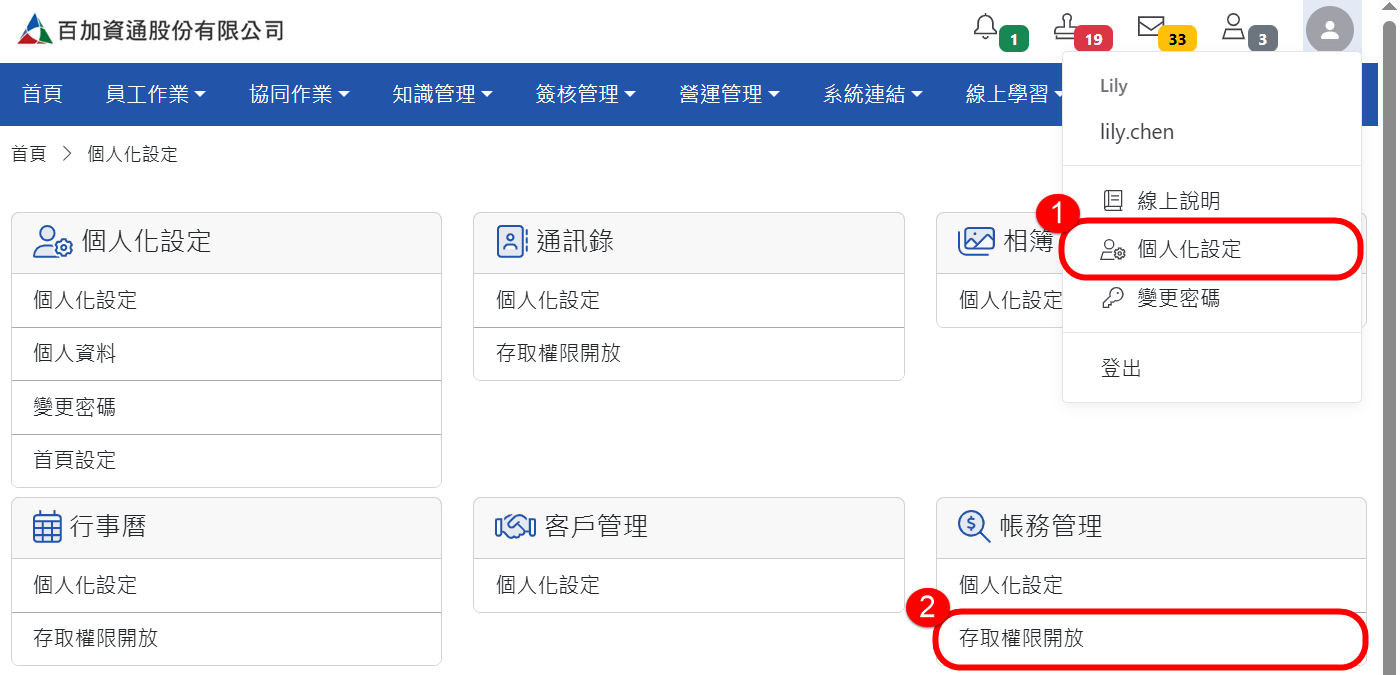
Task: Open 變更密碼 under 個人化設定 card
Action: (x=226, y=407)
